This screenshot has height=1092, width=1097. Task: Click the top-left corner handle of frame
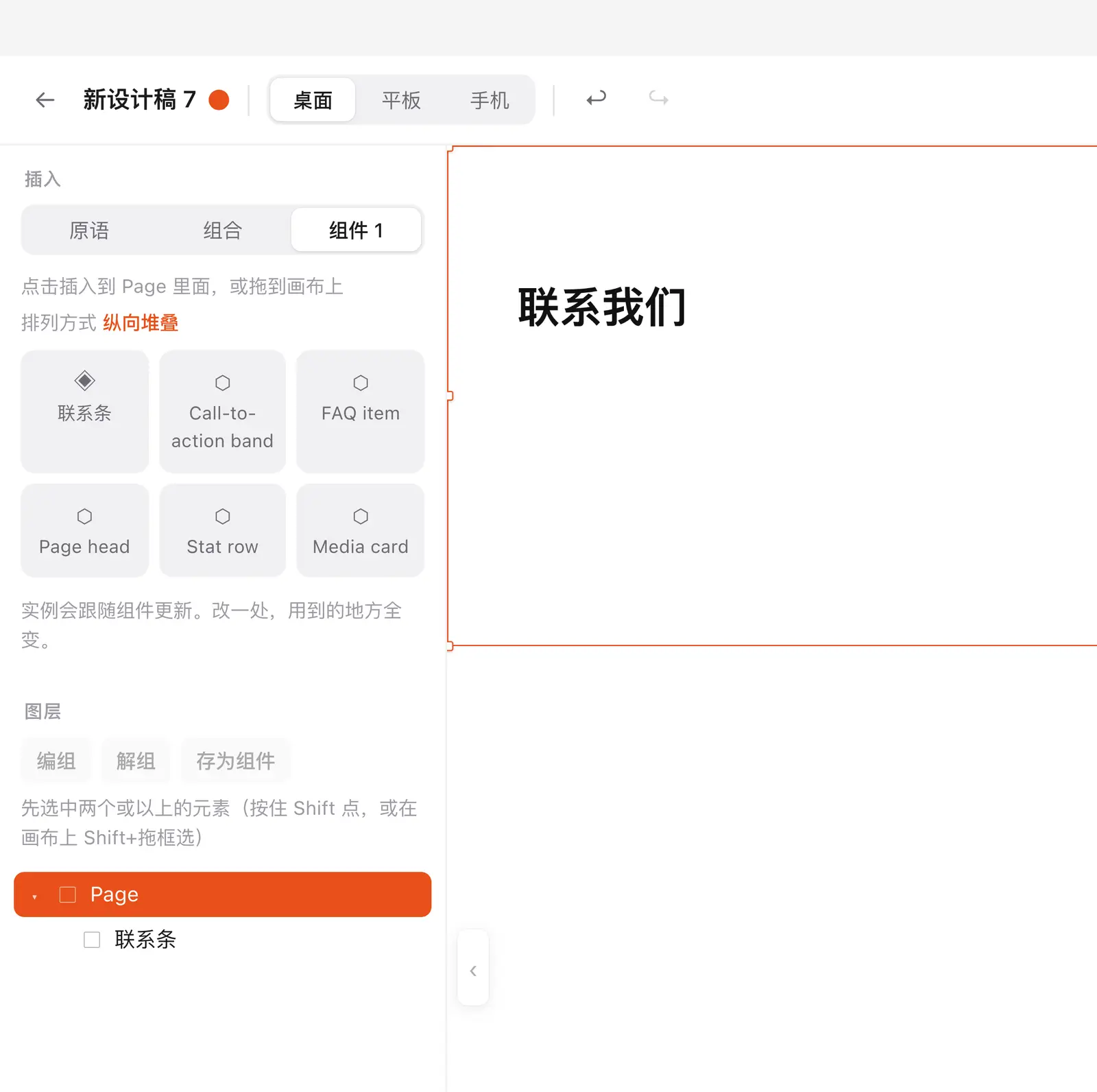[x=450, y=147]
